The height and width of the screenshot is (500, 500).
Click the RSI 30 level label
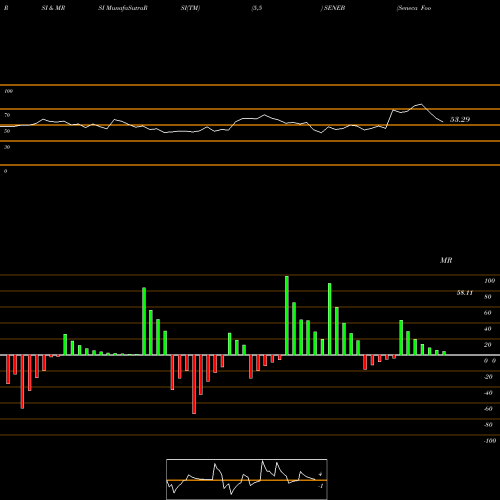click(x=7, y=147)
